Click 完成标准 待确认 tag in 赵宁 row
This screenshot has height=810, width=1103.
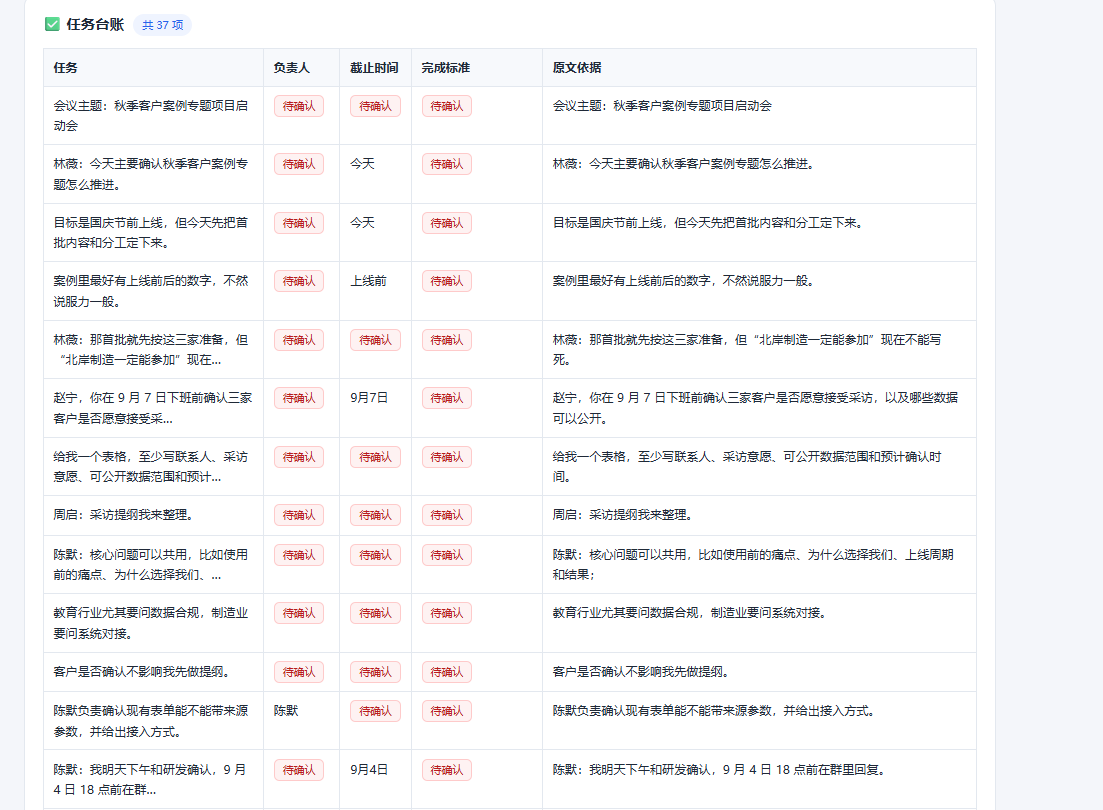tap(447, 398)
